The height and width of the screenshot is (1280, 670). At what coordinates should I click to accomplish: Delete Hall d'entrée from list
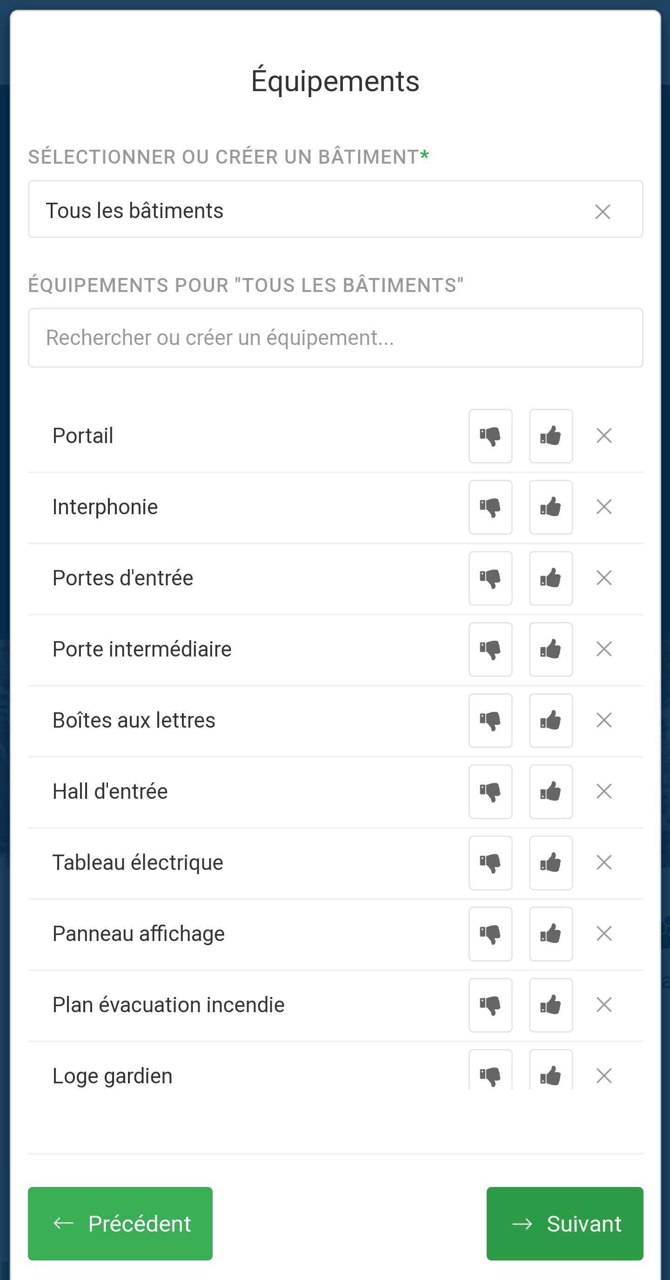[604, 791]
